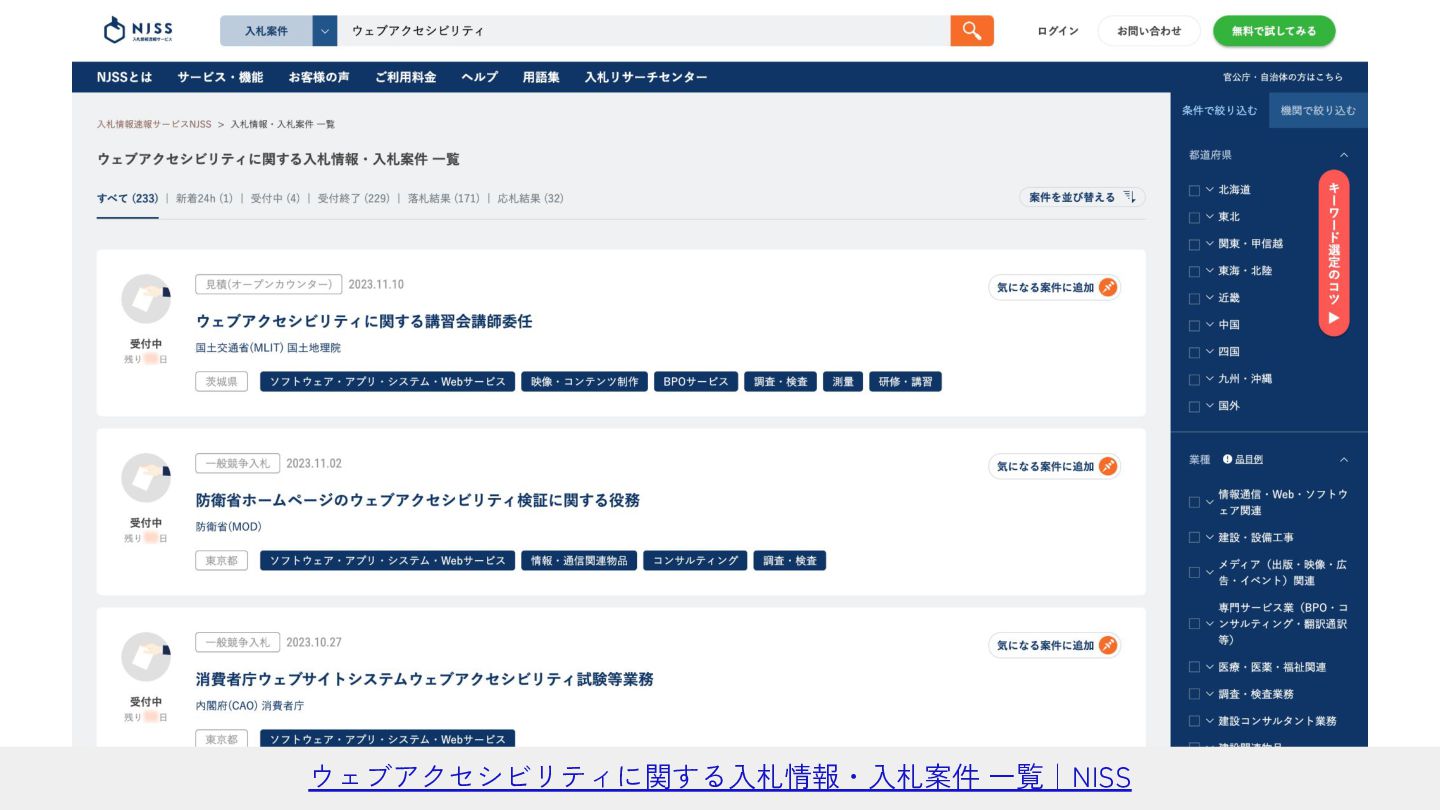Select the すべて (233) tab

tap(127, 198)
